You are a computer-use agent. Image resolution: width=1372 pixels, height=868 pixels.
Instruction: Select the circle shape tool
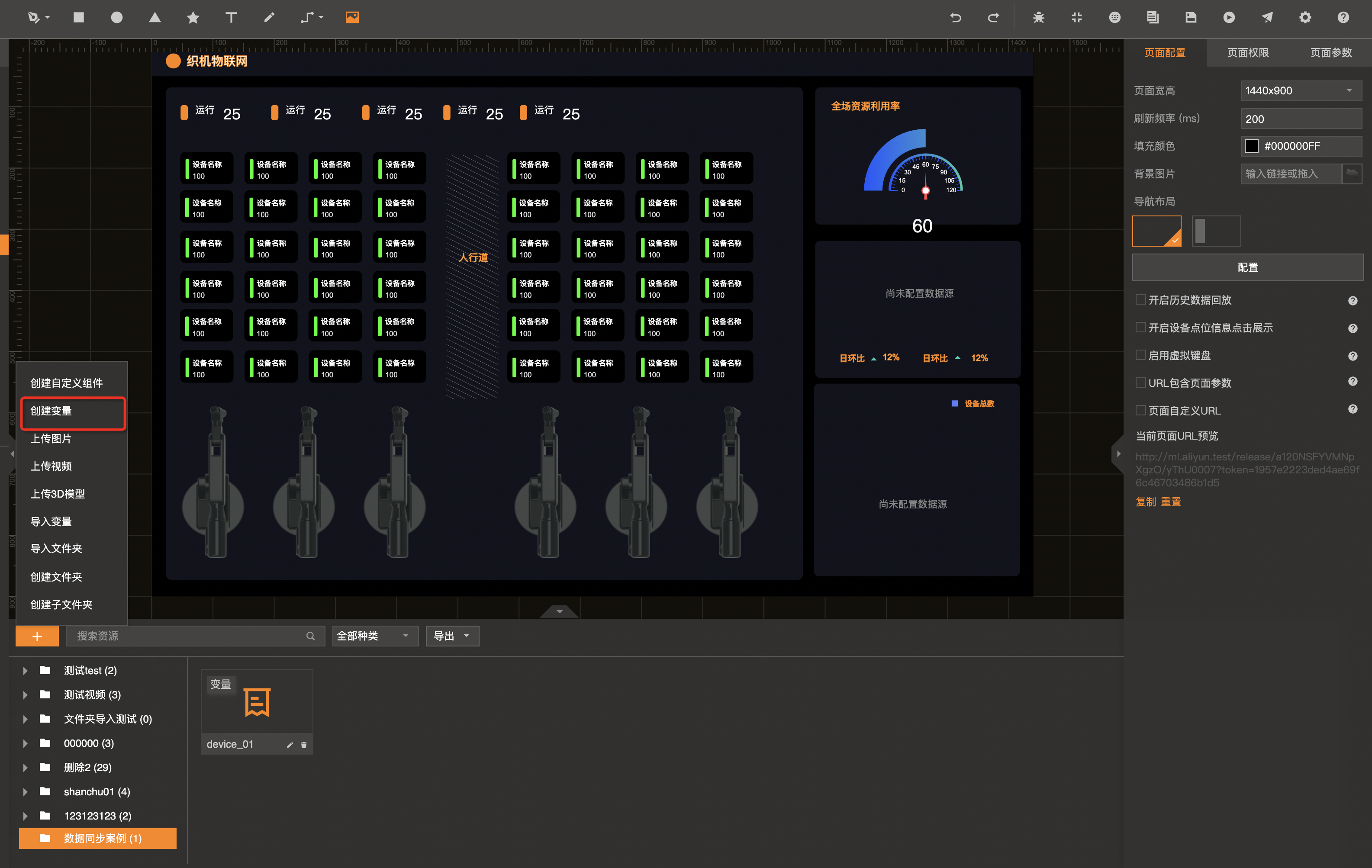pos(117,18)
